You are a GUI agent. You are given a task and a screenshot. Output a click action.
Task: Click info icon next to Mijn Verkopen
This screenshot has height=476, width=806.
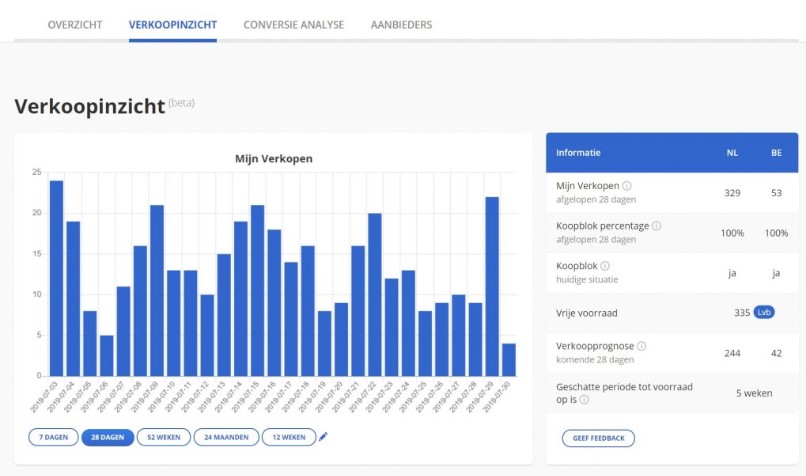coord(627,186)
